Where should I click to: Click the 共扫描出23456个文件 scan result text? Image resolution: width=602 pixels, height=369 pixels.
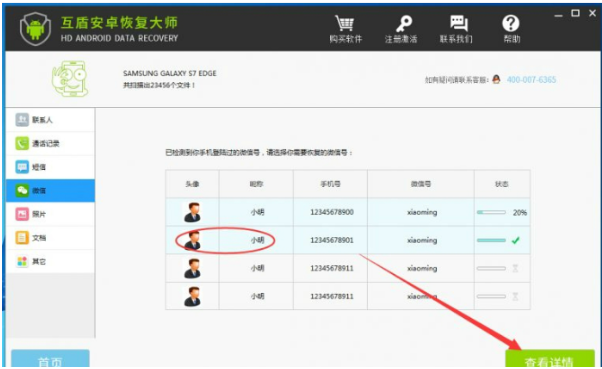159,85
